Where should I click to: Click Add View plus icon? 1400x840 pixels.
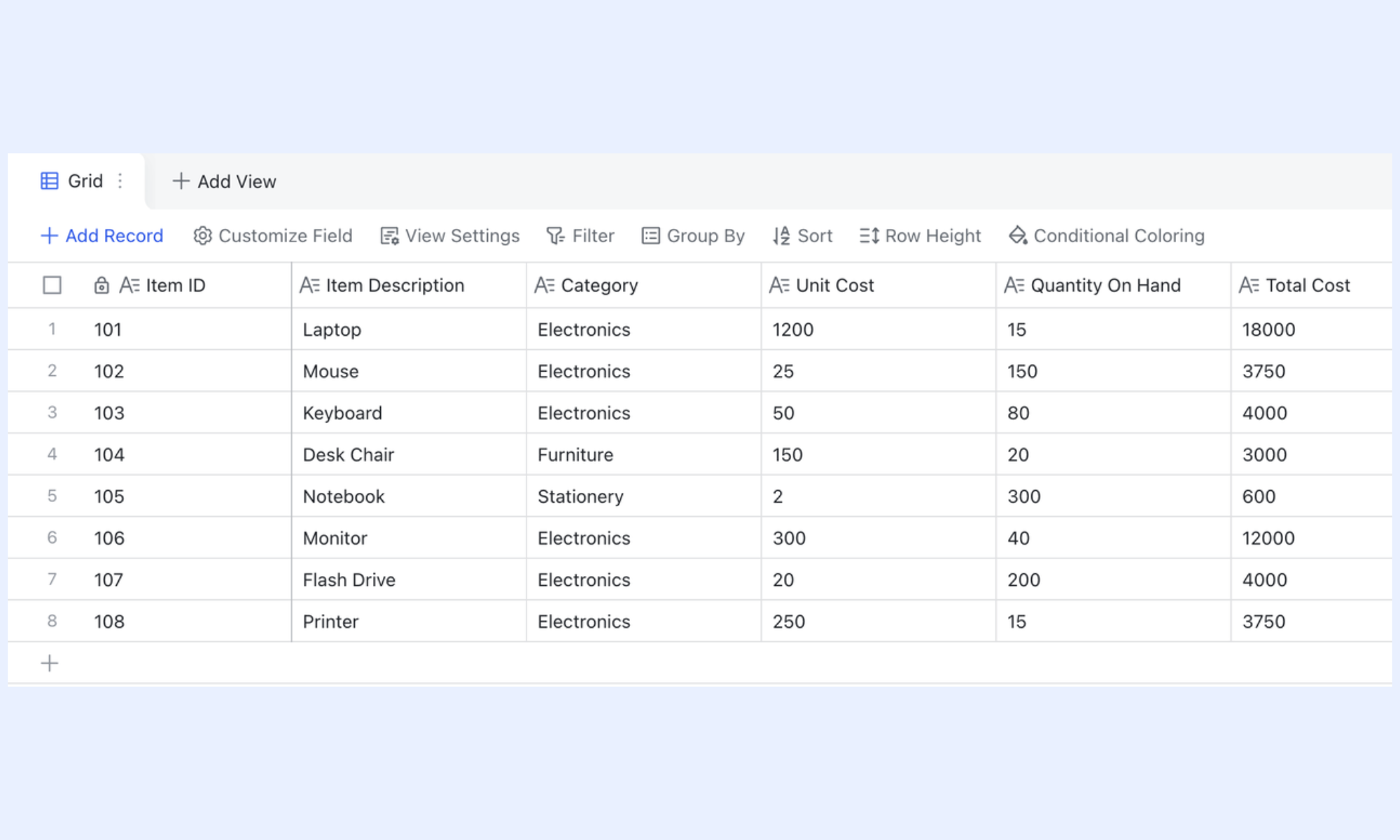181,181
